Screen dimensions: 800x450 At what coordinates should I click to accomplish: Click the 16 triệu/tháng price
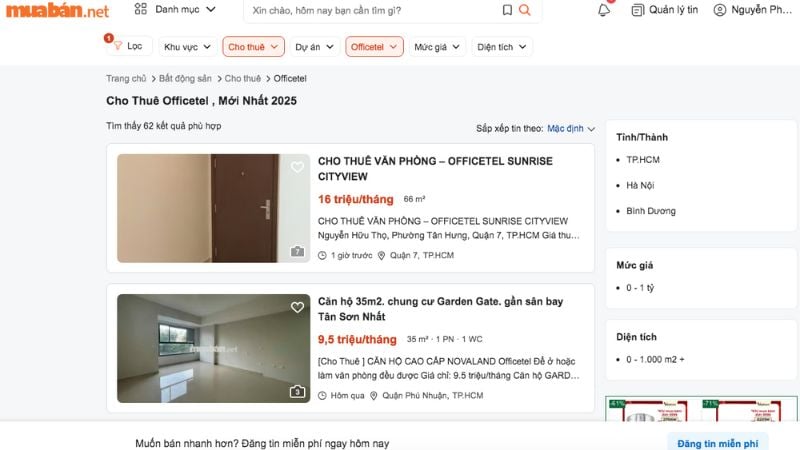tap(356, 199)
